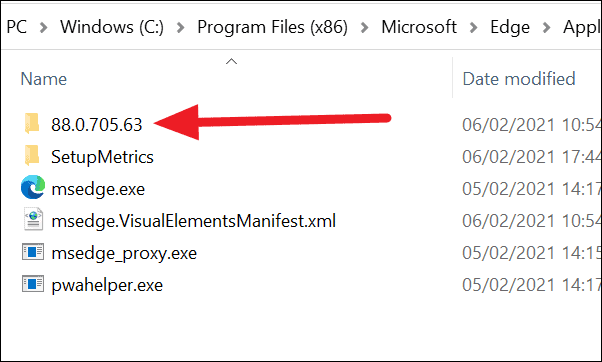Navigate to Edge breadcrumb segment
The image size is (602, 362).
click(x=510, y=27)
